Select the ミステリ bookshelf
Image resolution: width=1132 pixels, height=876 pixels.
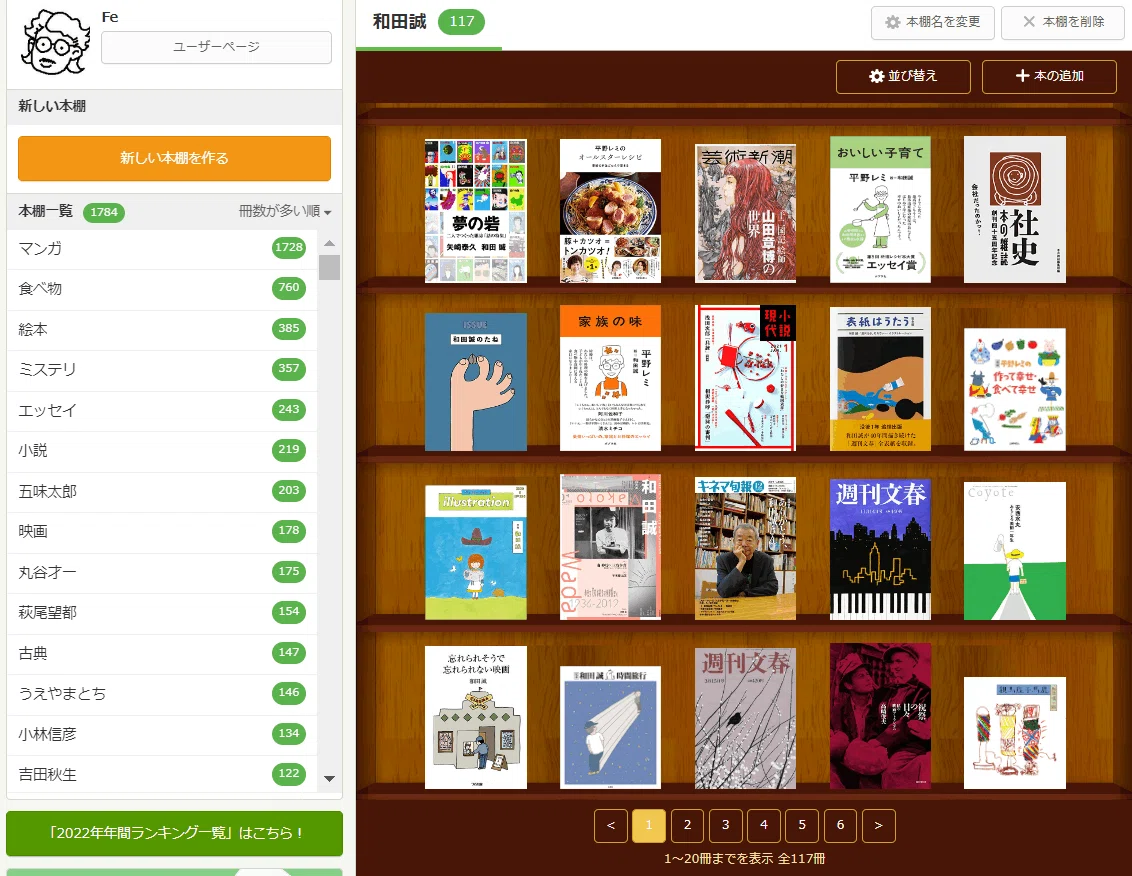point(162,370)
